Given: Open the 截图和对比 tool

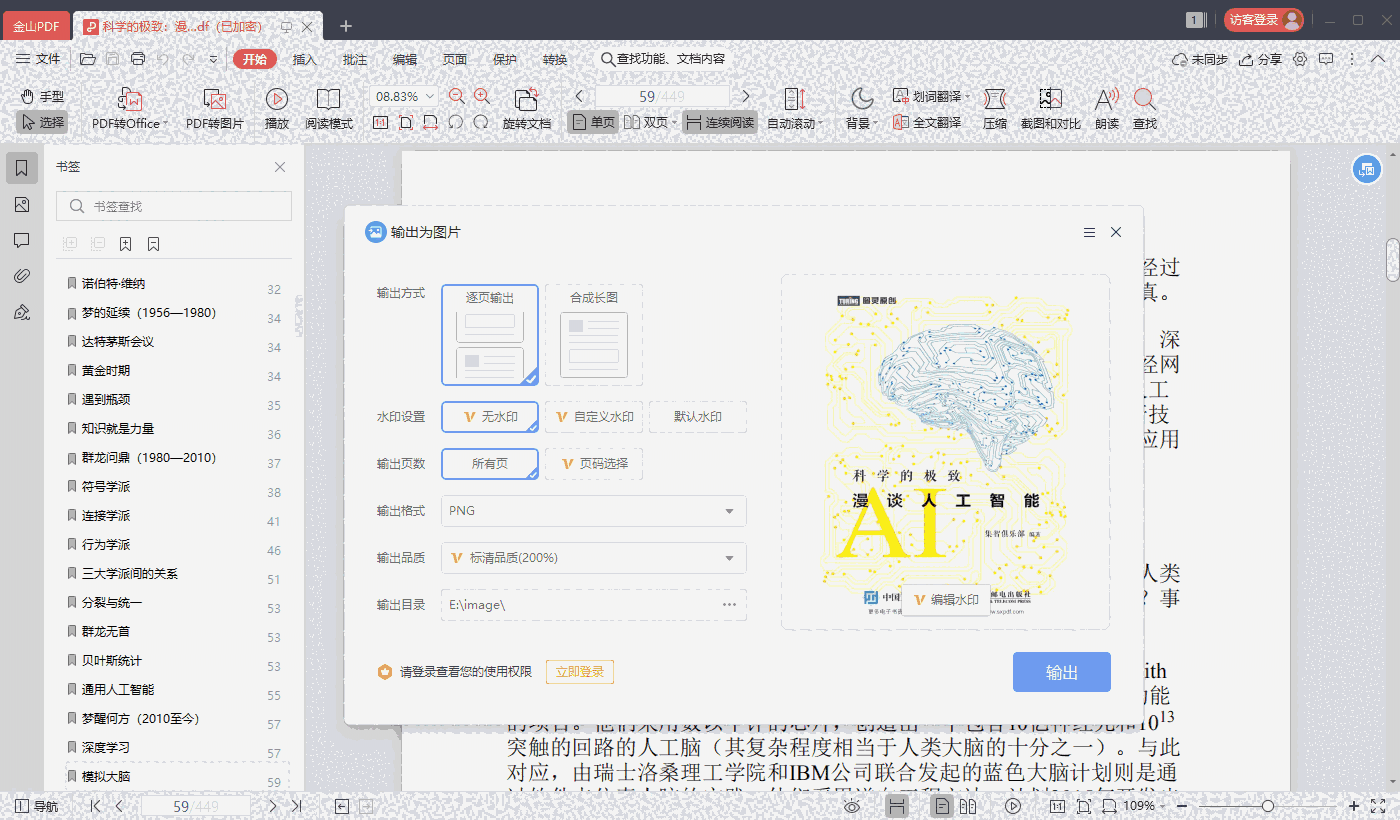Looking at the screenshot, I should [x=1050, y=100].
